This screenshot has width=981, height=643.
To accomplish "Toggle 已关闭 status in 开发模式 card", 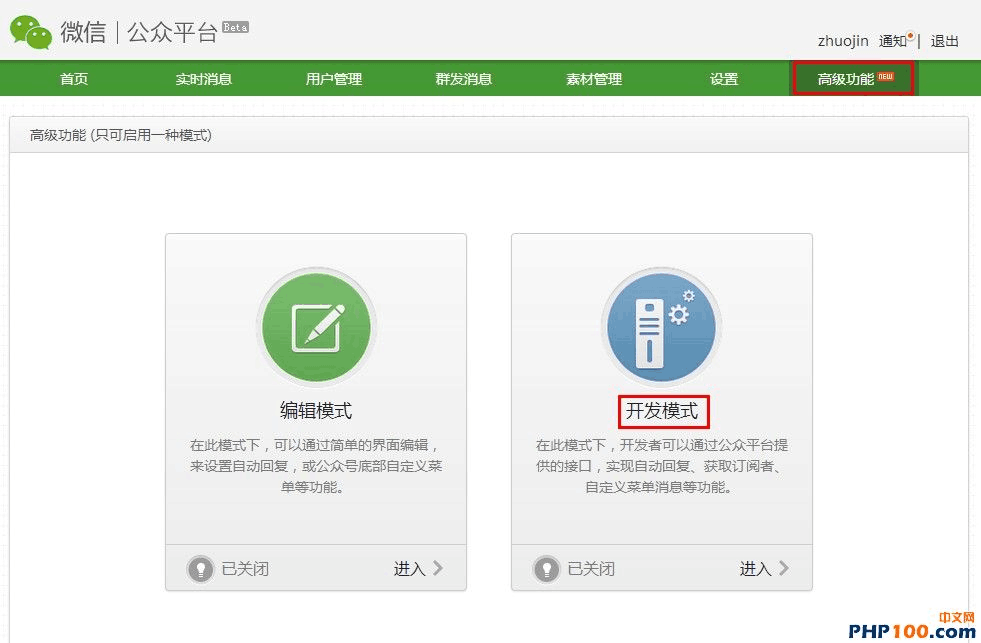I will (x=591, y=569).
